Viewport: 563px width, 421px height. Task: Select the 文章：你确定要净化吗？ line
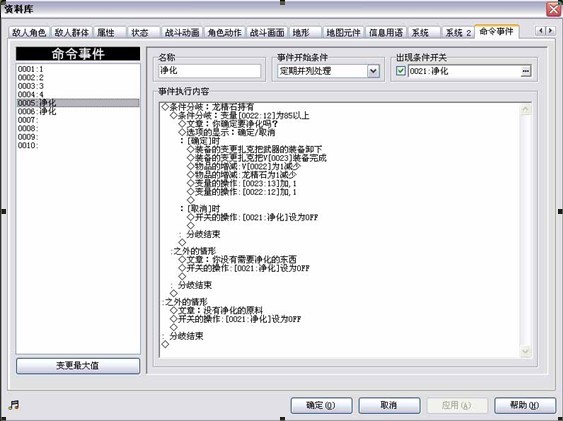tap(228, 124)
